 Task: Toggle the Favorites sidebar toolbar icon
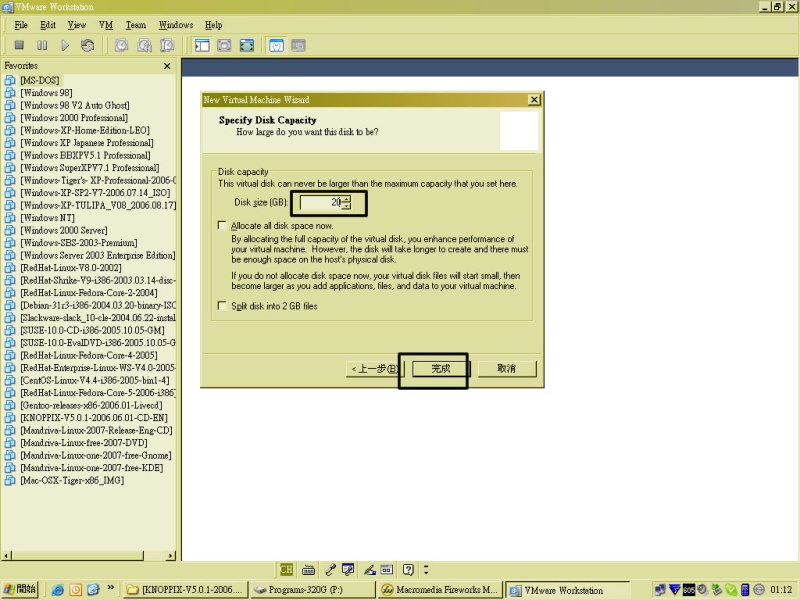coord(202,45)
